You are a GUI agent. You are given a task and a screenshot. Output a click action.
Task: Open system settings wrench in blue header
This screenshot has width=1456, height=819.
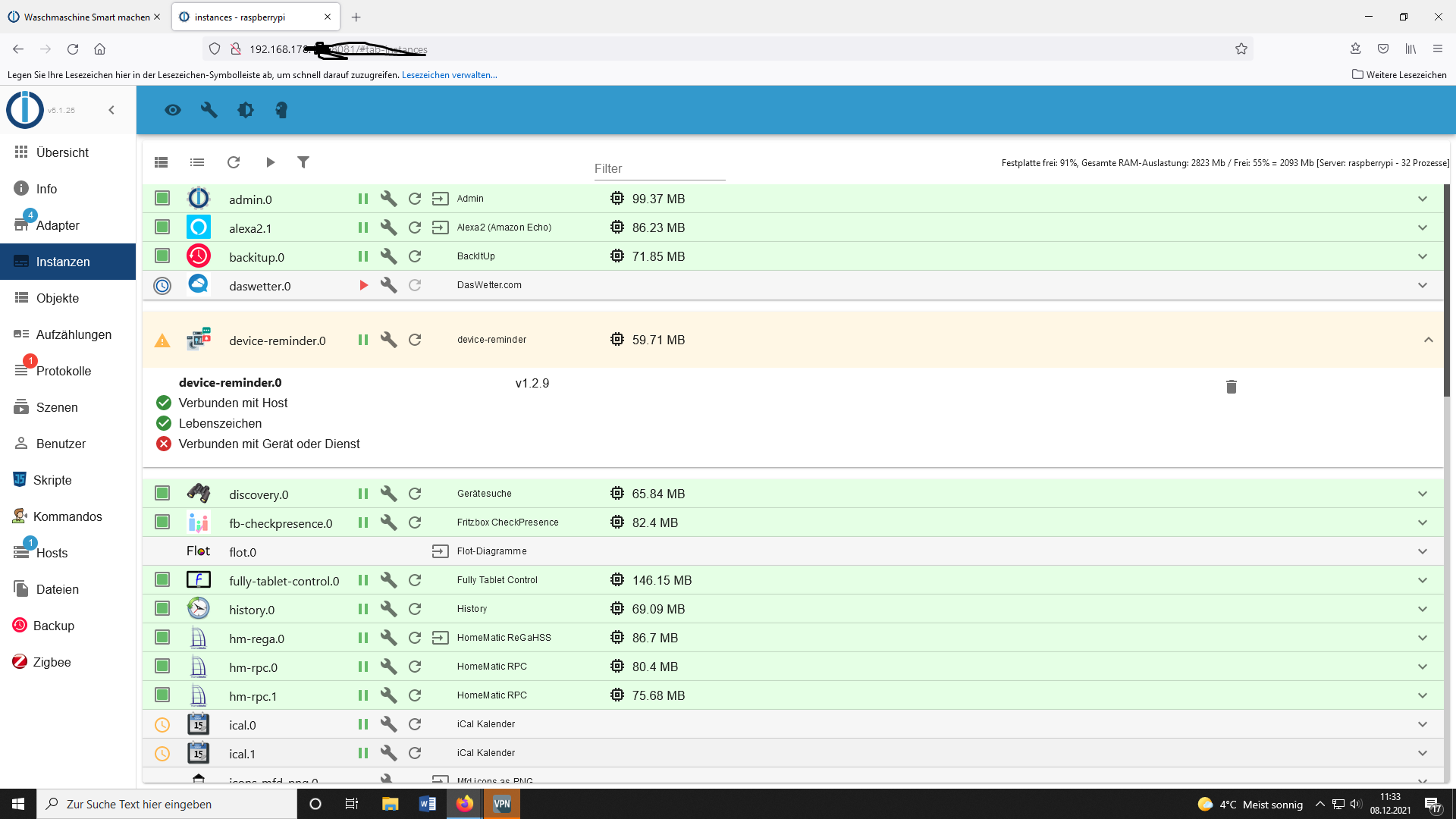pos(209,110)
